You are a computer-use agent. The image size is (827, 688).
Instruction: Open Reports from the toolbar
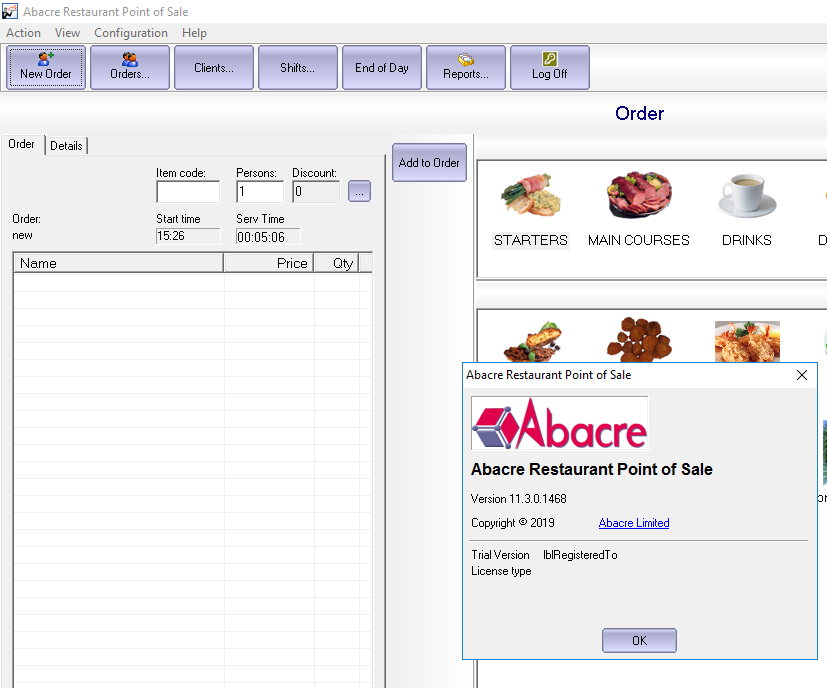(465, 67)
